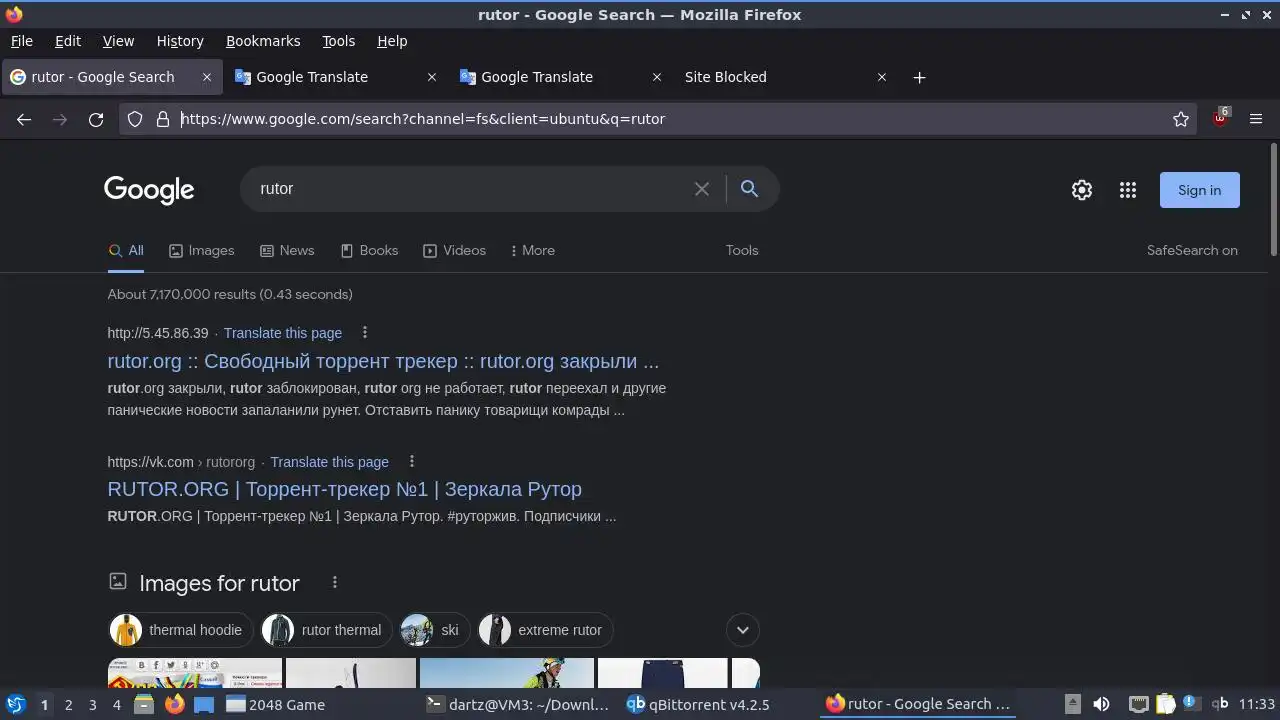Bookmark this page with the star
Viewport: 1280px width, 720px height.
[x=1181, y=119]
